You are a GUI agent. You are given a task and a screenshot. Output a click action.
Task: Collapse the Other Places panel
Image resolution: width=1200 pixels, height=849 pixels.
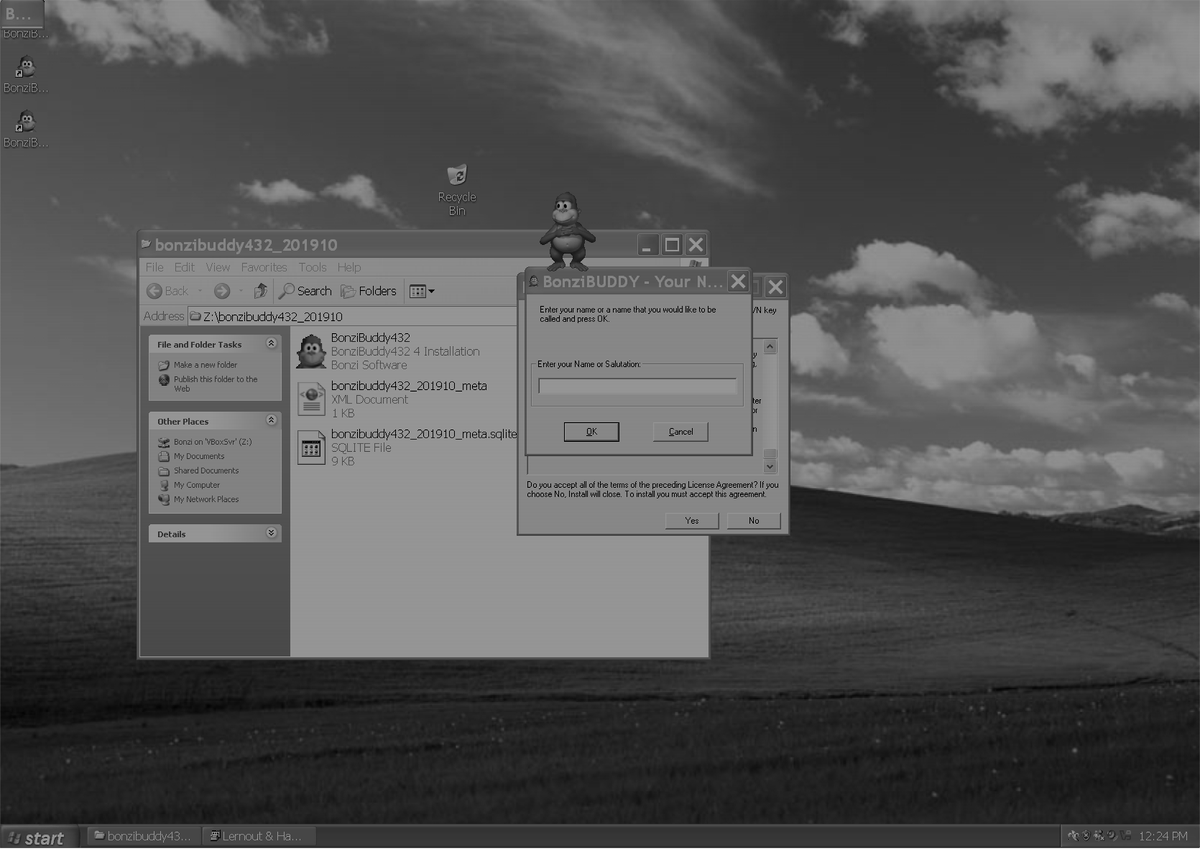pos(270,421)
